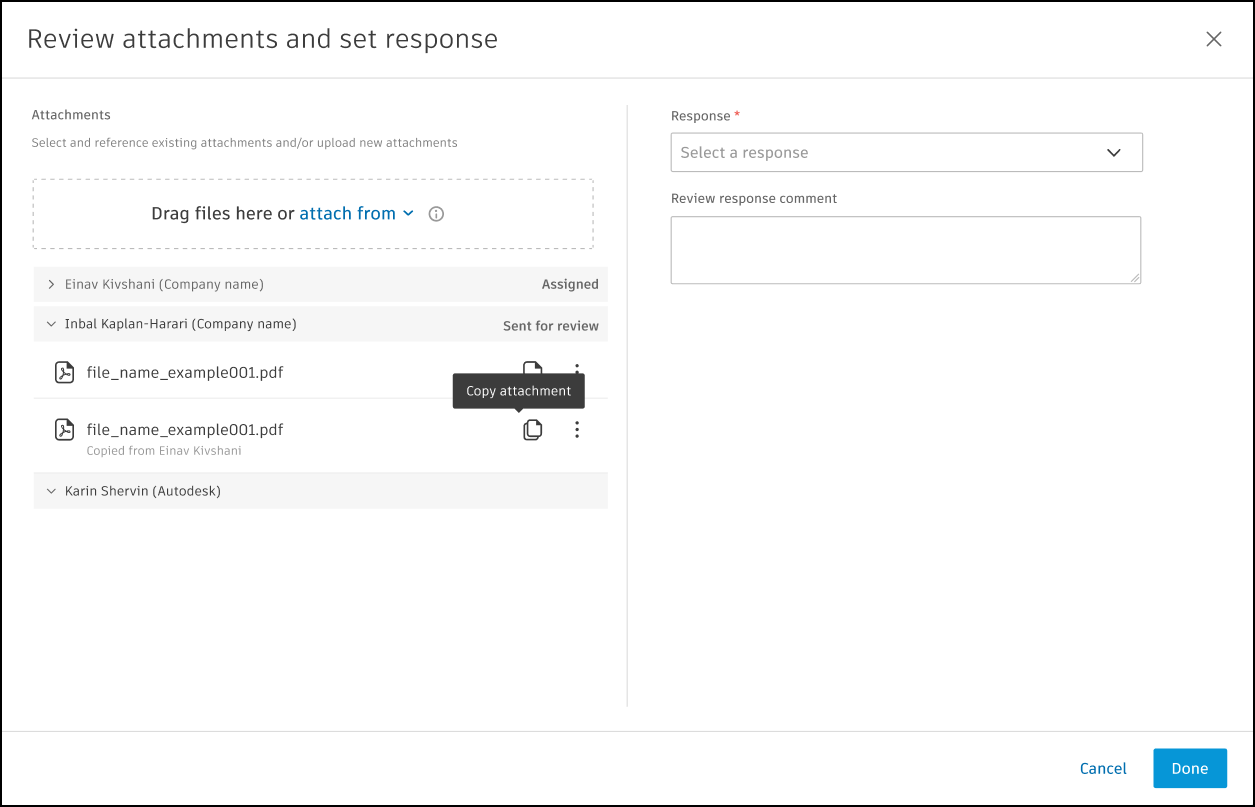Click the Sent for review status label
The height and width of the screenshot is (807, 1255).
click(x=551, y=326)
